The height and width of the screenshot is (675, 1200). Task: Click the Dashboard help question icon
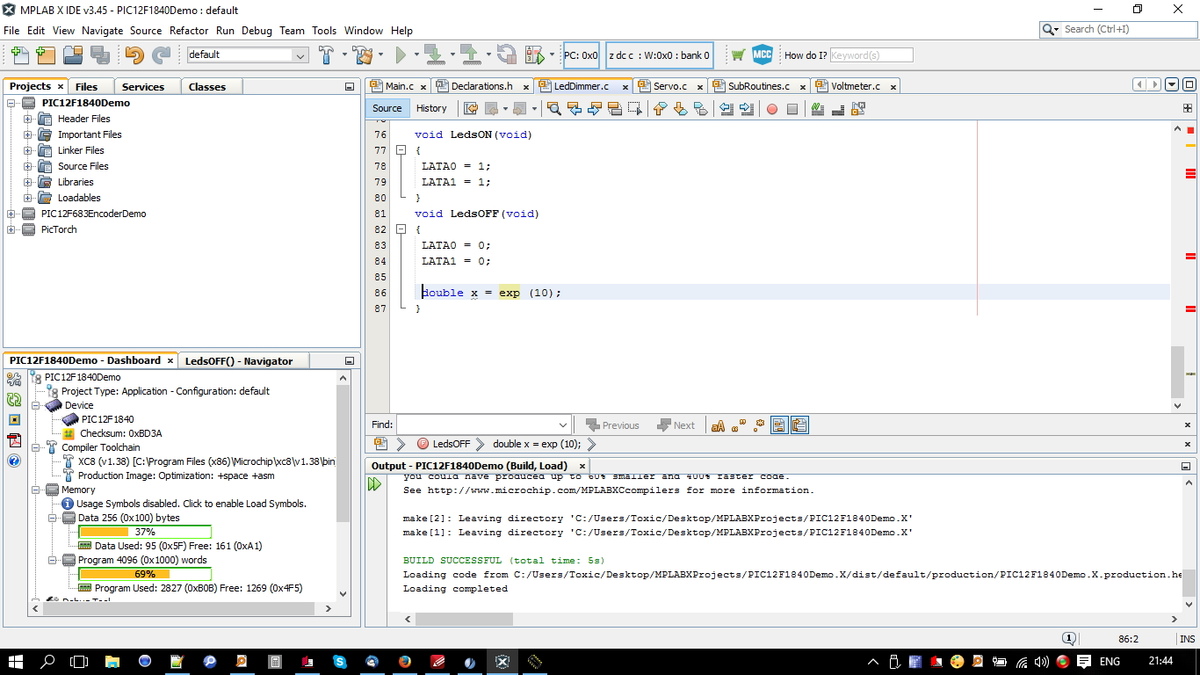15,461
